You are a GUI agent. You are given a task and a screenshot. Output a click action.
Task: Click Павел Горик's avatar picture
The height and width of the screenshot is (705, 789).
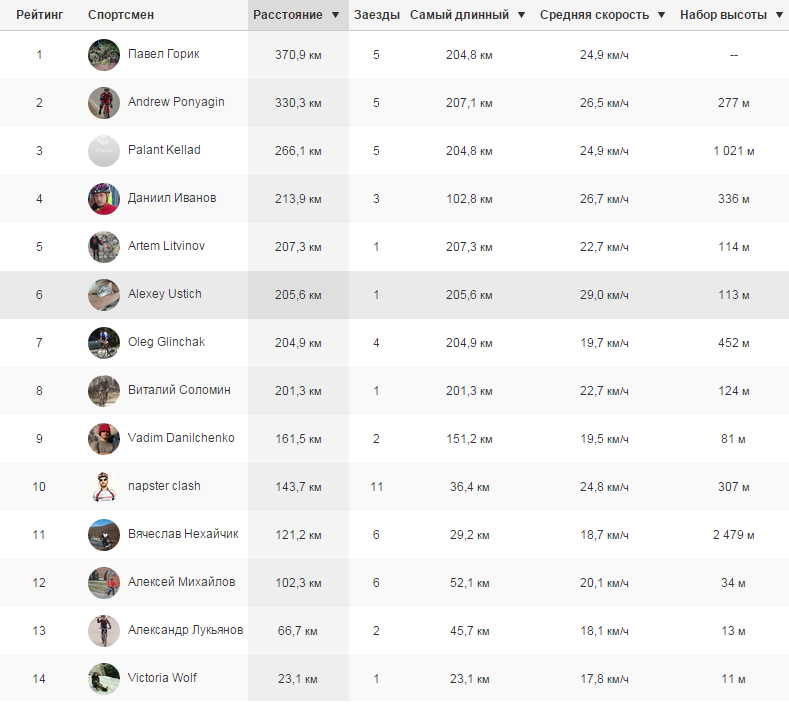point(104,54)
